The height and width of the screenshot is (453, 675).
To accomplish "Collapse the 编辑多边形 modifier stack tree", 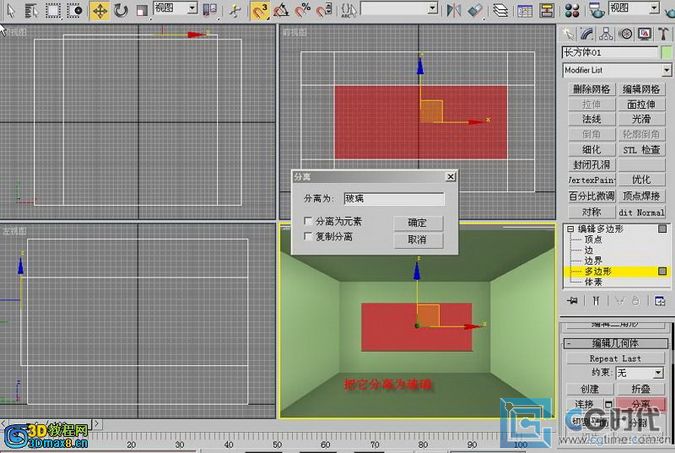I will coord(570,229).
